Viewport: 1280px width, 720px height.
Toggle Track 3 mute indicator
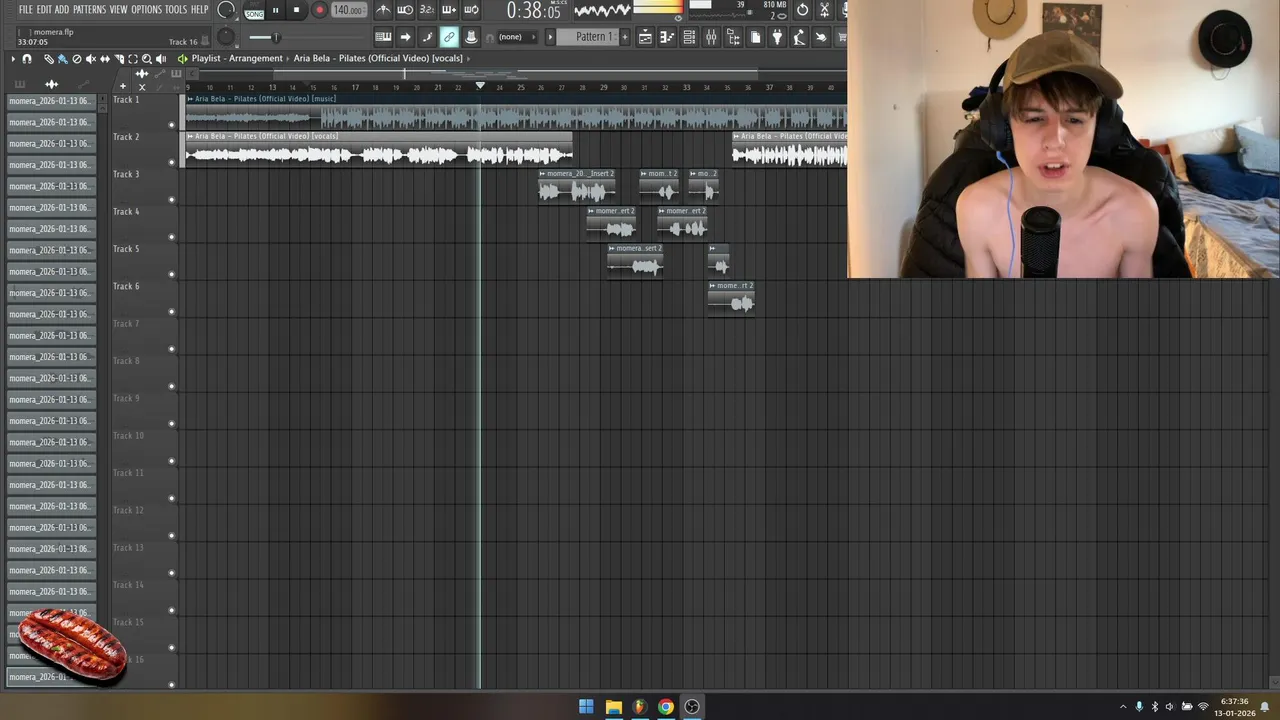(171, 200)
